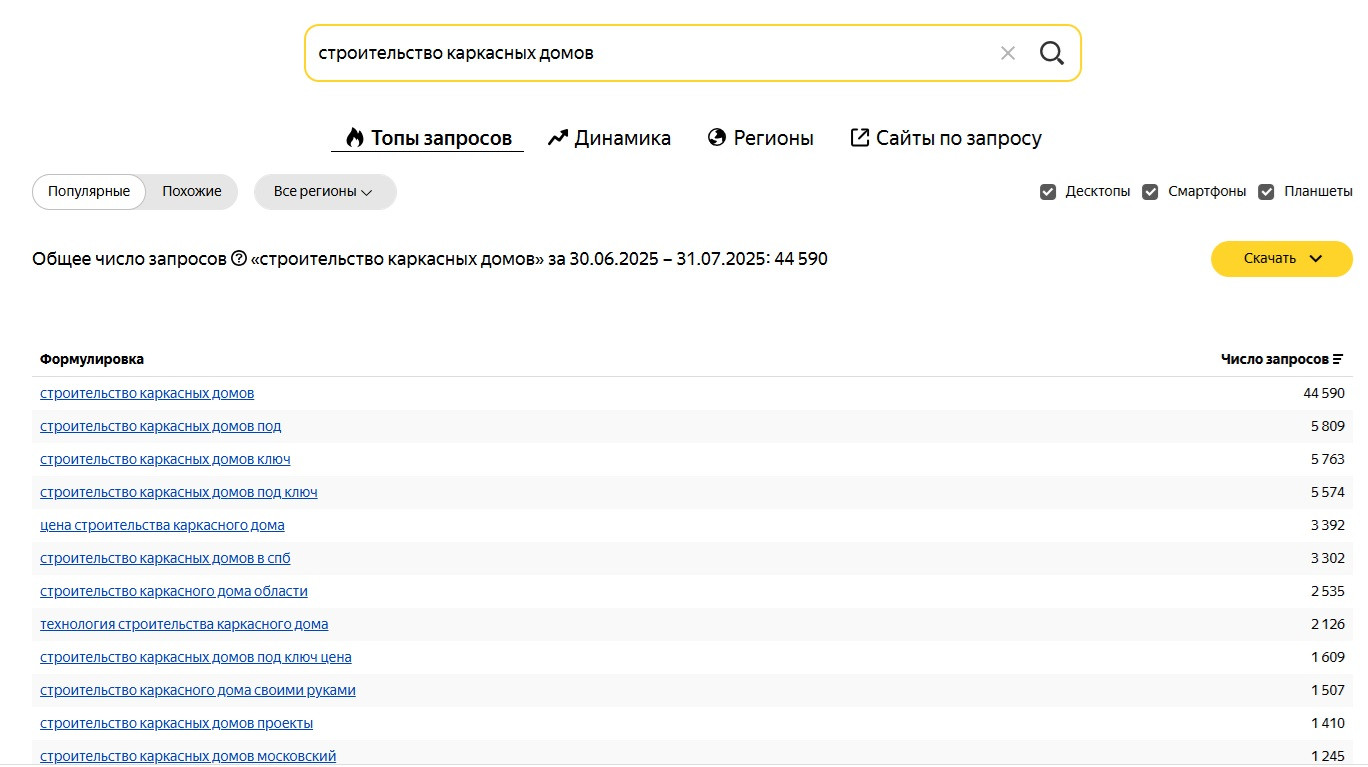Click строительство каркасного дома своими руками
The image size is (1368, 767).
click(x=198, y=690)
